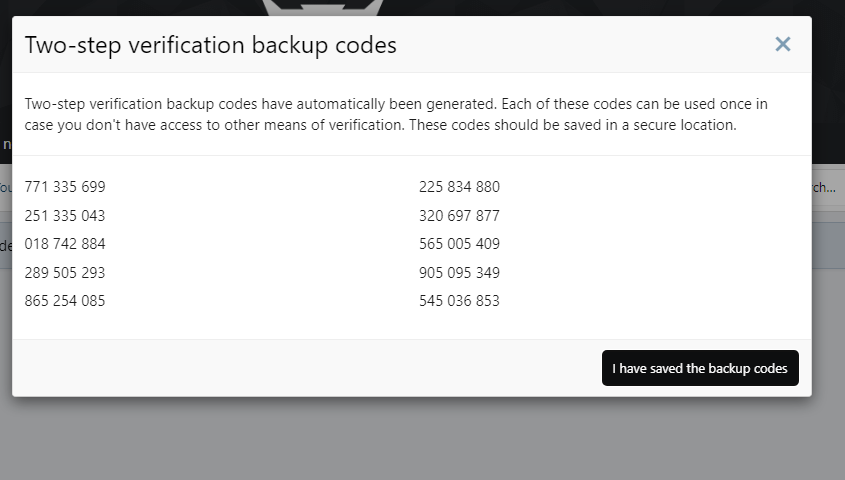Image resolution: width=845 pixels, height=480 pixels.
Task: Click the partially hidden link at left edge
Action: (x=6, y=188)
